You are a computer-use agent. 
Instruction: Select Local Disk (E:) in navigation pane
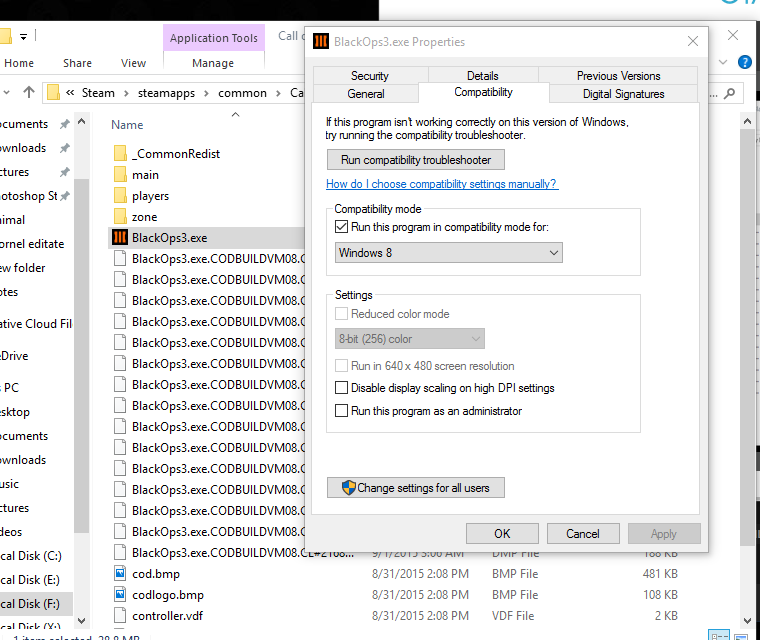[30, 580]
